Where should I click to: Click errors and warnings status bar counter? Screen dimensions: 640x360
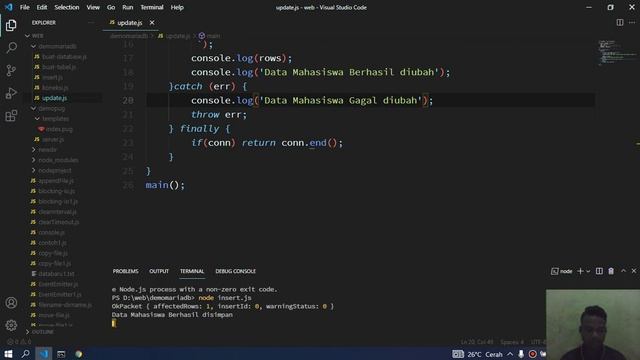tap(19, 342)
